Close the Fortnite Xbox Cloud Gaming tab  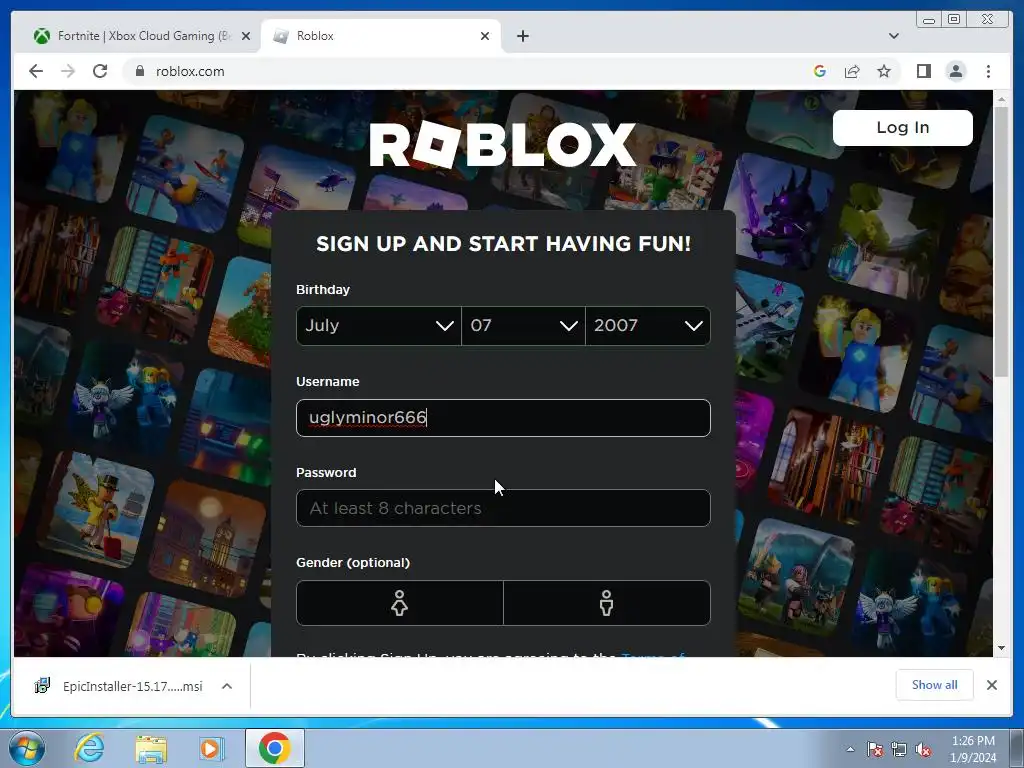[x=246, y=36]
